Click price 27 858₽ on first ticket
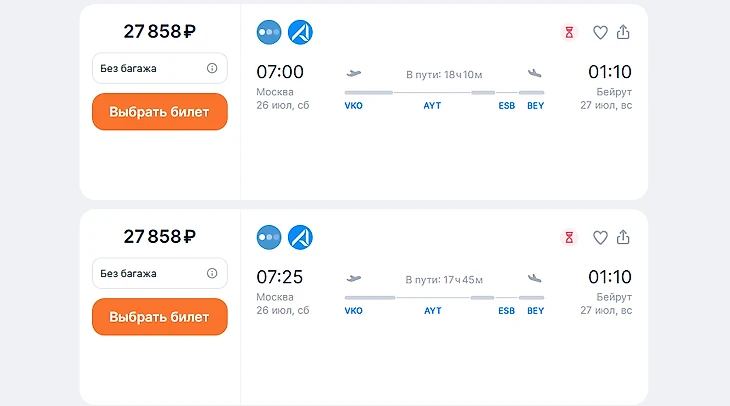This screenshot has height=406, width=730. (x=159, y=31)
